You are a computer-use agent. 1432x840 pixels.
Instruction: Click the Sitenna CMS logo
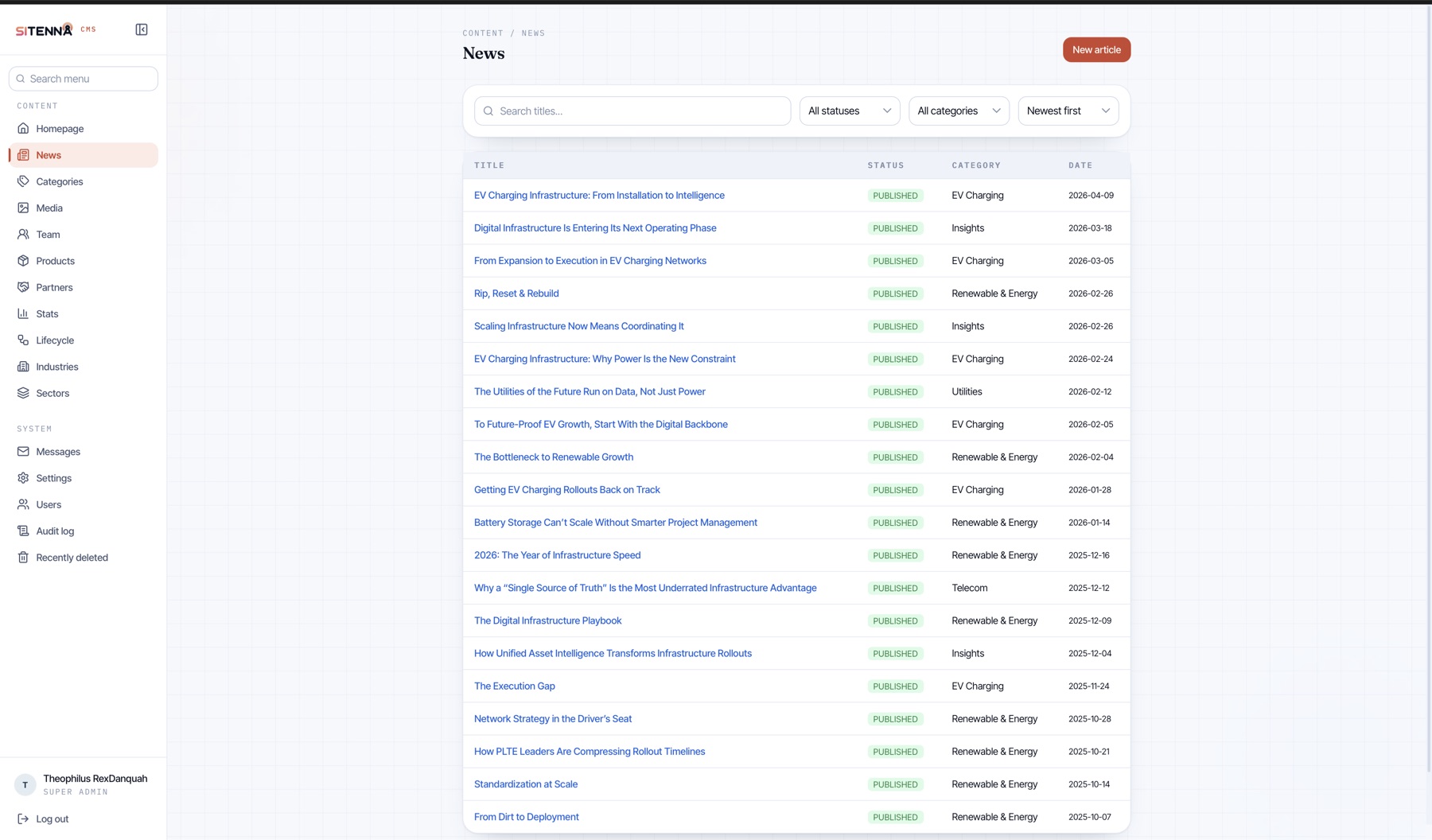[x=56, y=29]
